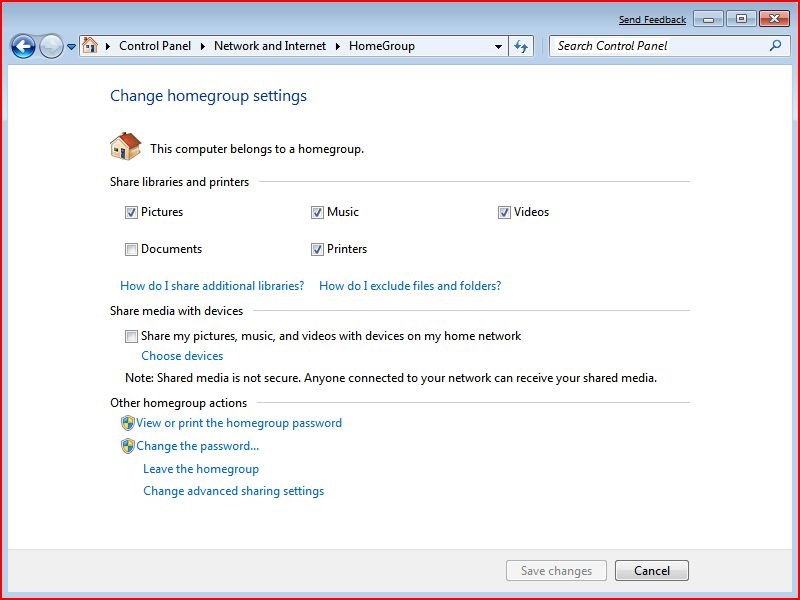Screen dimensions: 800x600
Task: Click the home icon in address bar
Action: tap(90, 45)
